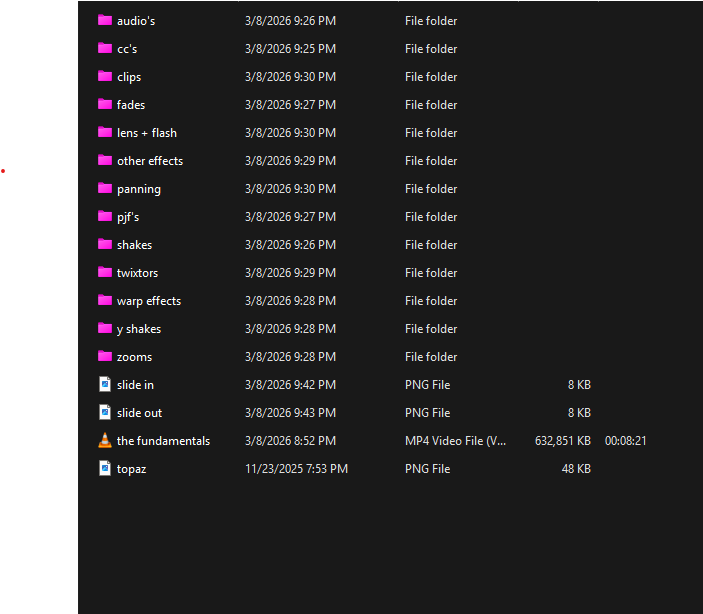
Task: Click the MP4 Video File type cell
Action: (456, 441)
